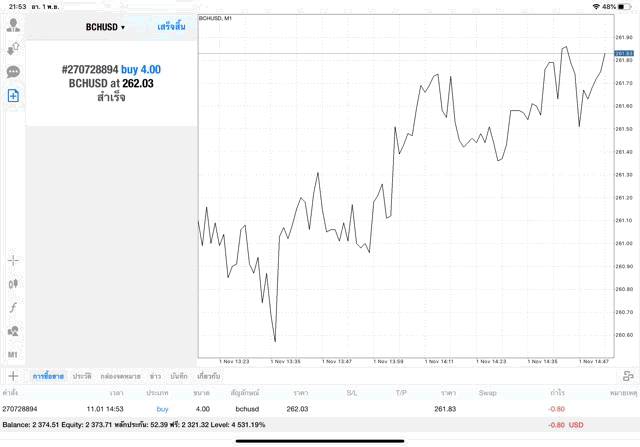Screen dimensions: 640x447
Task: Open the กล่องจดหมาย (Mailbox) tab
Action: pos(120,376)
